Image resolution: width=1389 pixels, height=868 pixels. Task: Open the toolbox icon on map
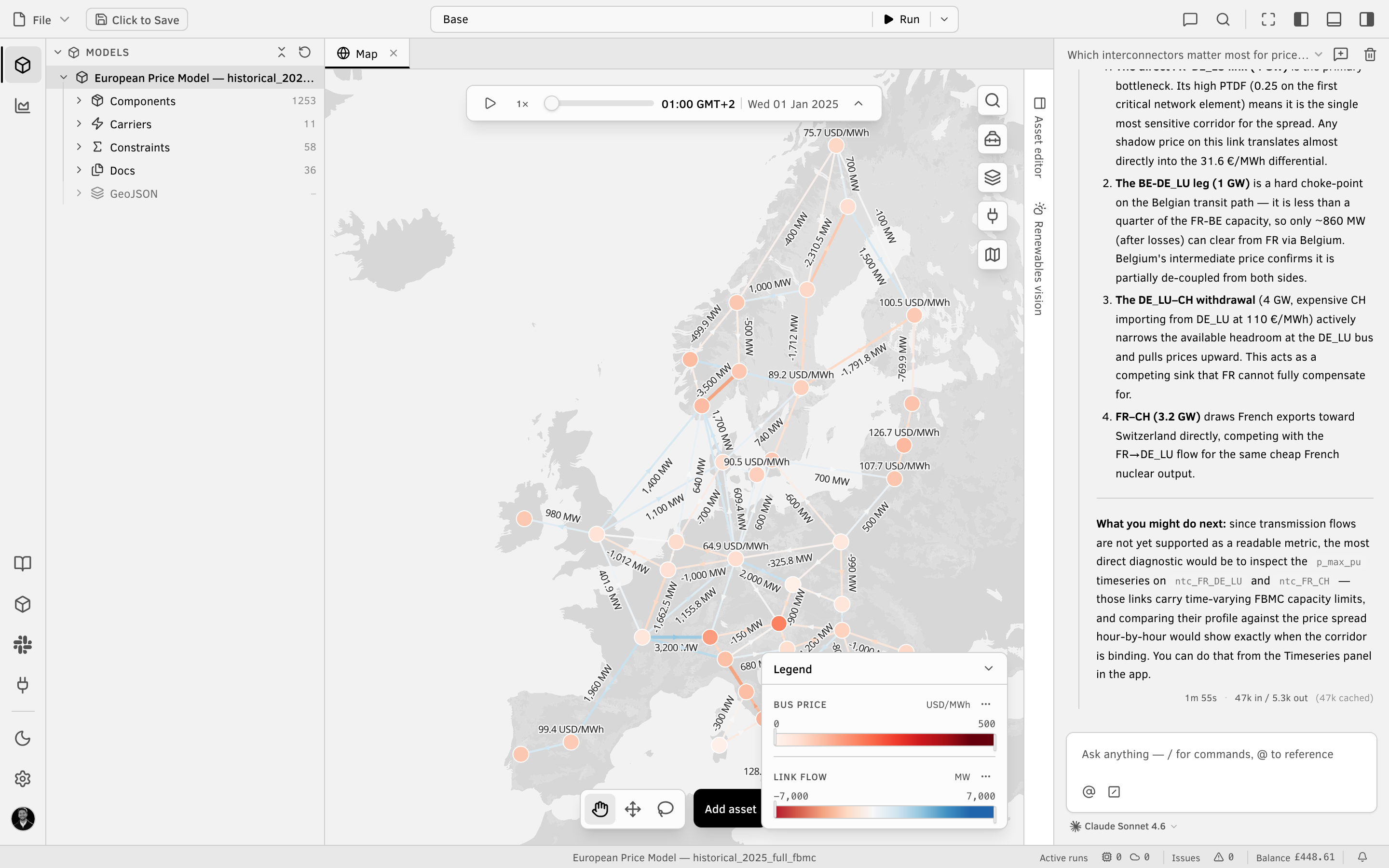coord(993,139)
